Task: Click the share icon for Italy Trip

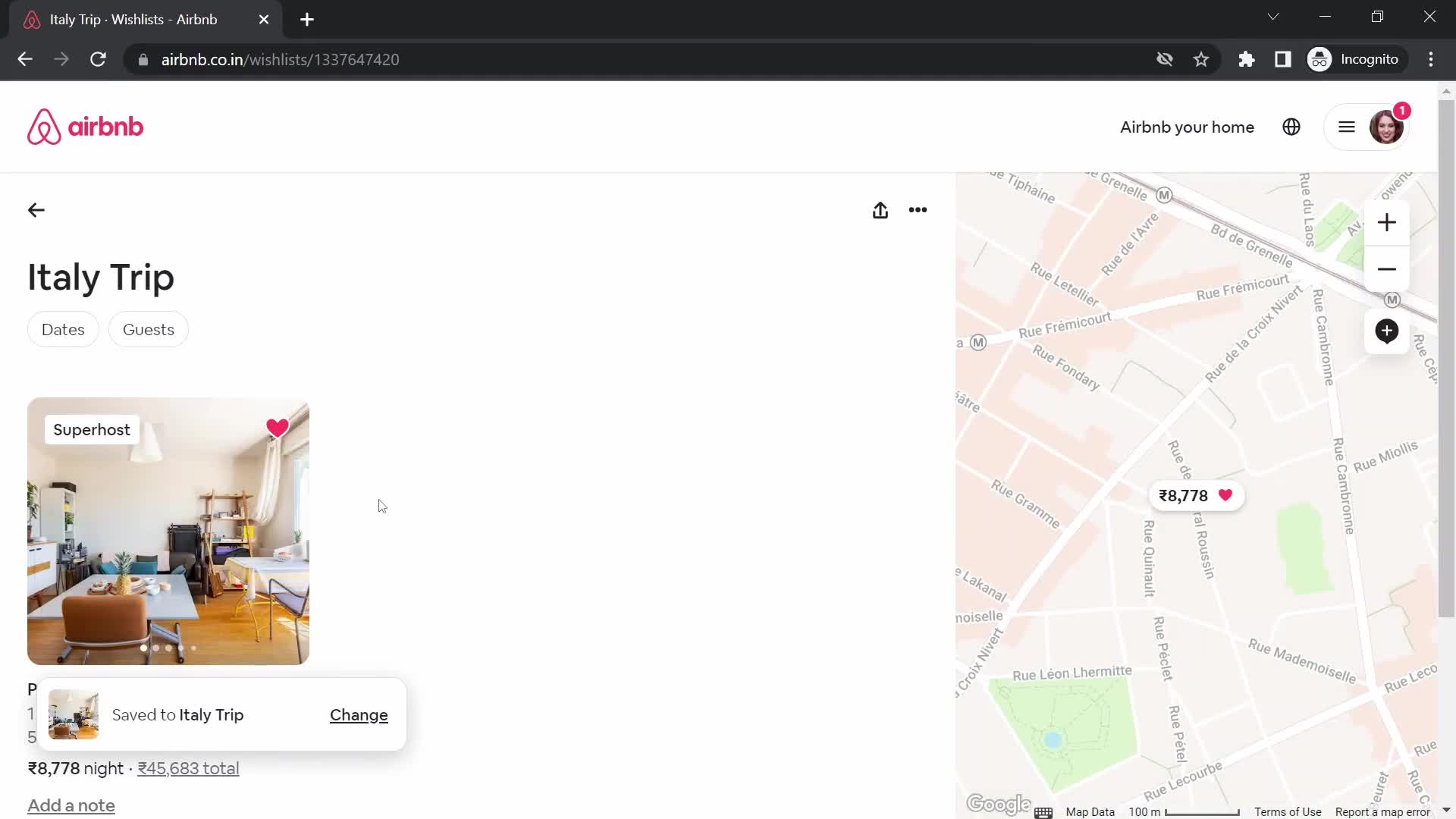Action: point(880,210)
